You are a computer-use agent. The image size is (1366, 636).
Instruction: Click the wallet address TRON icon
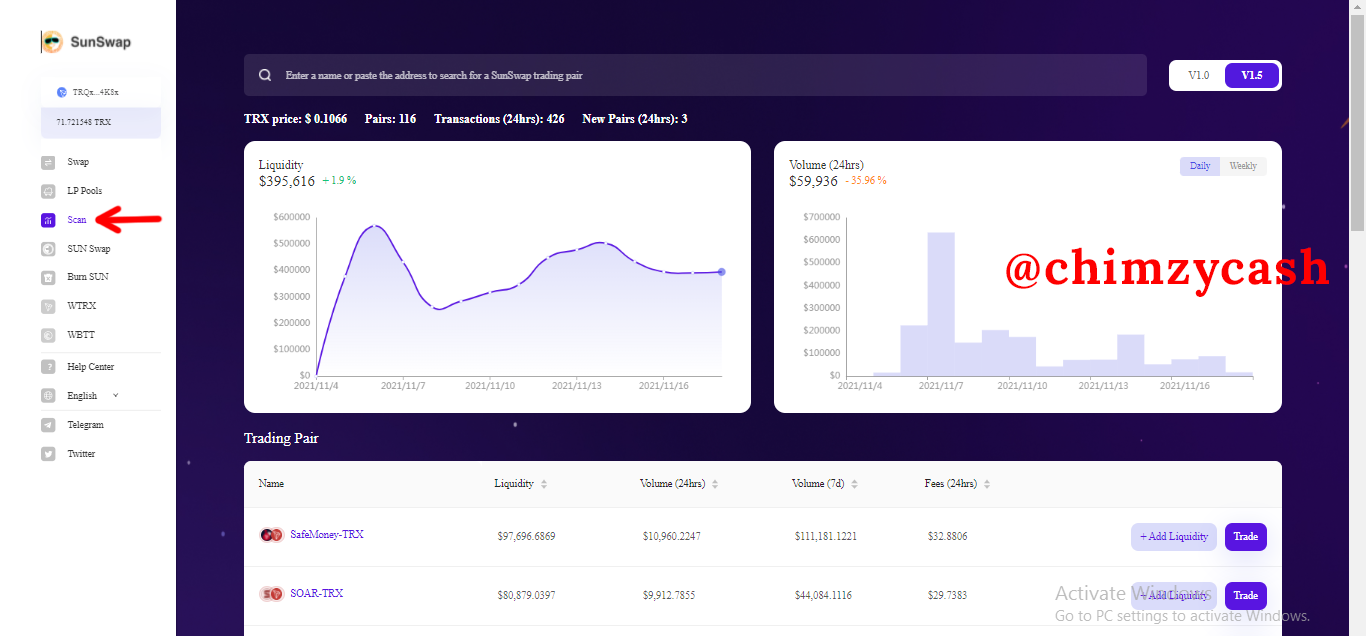62,92
